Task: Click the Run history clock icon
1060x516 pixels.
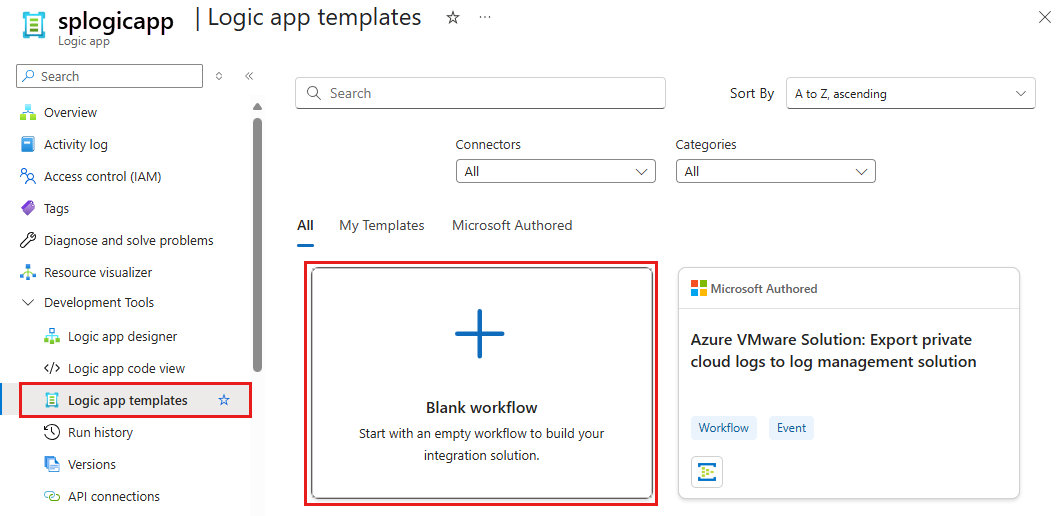Action: 52,432
